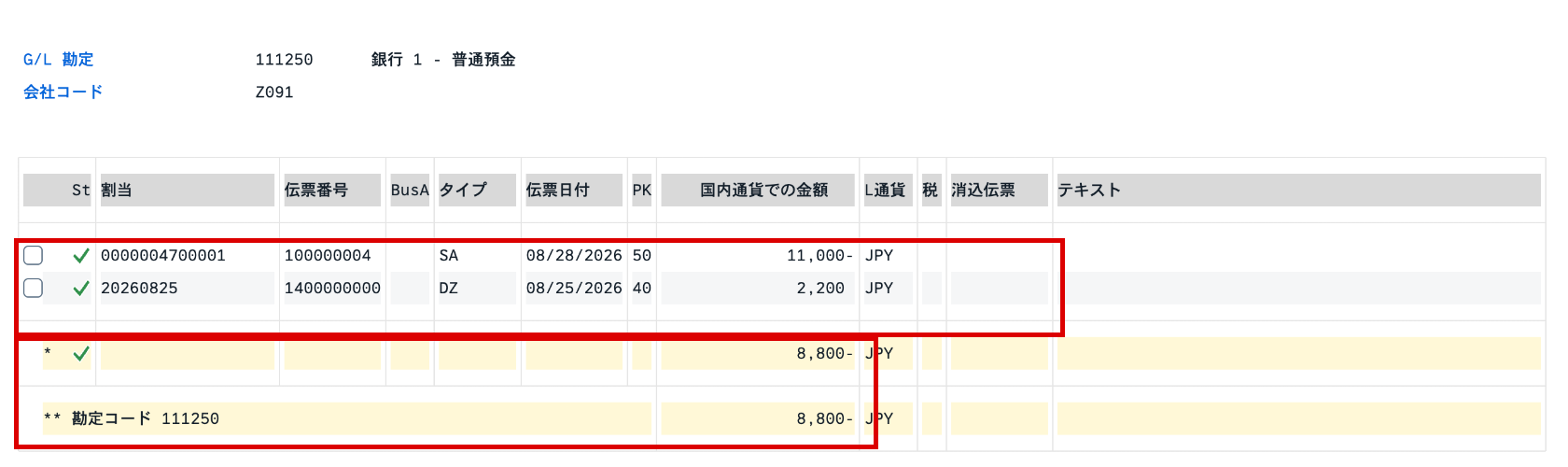The image size is (1568, 467).
Task: Click green check status of row 20260825
Action: click(x=81, y=288)
